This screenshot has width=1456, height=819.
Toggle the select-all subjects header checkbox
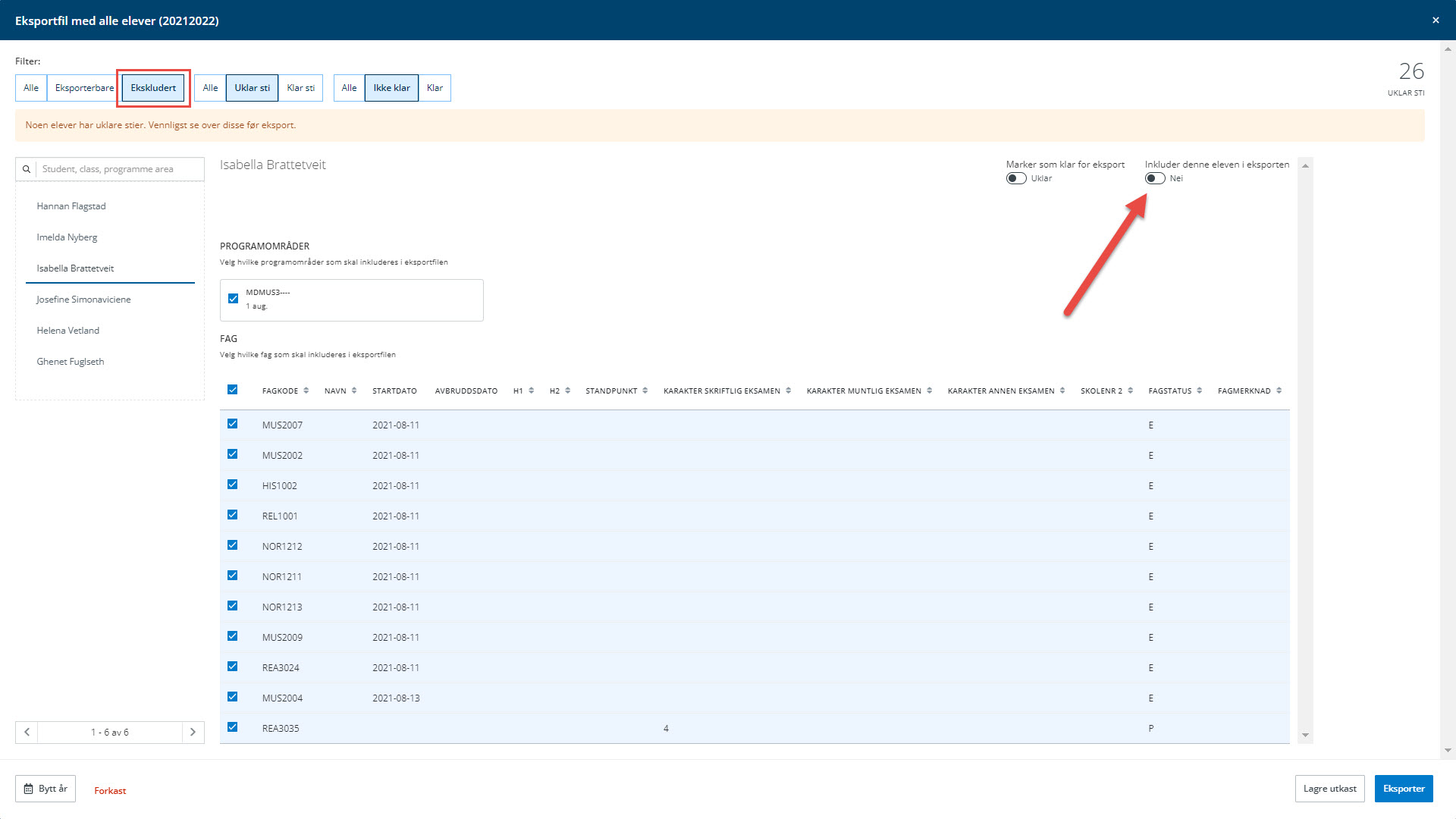(x=233, y=390)
